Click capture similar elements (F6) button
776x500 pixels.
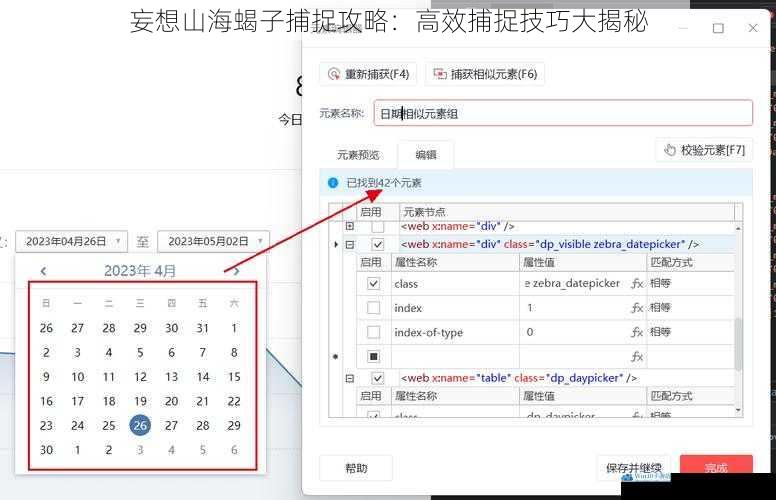[x=485, y=74]
